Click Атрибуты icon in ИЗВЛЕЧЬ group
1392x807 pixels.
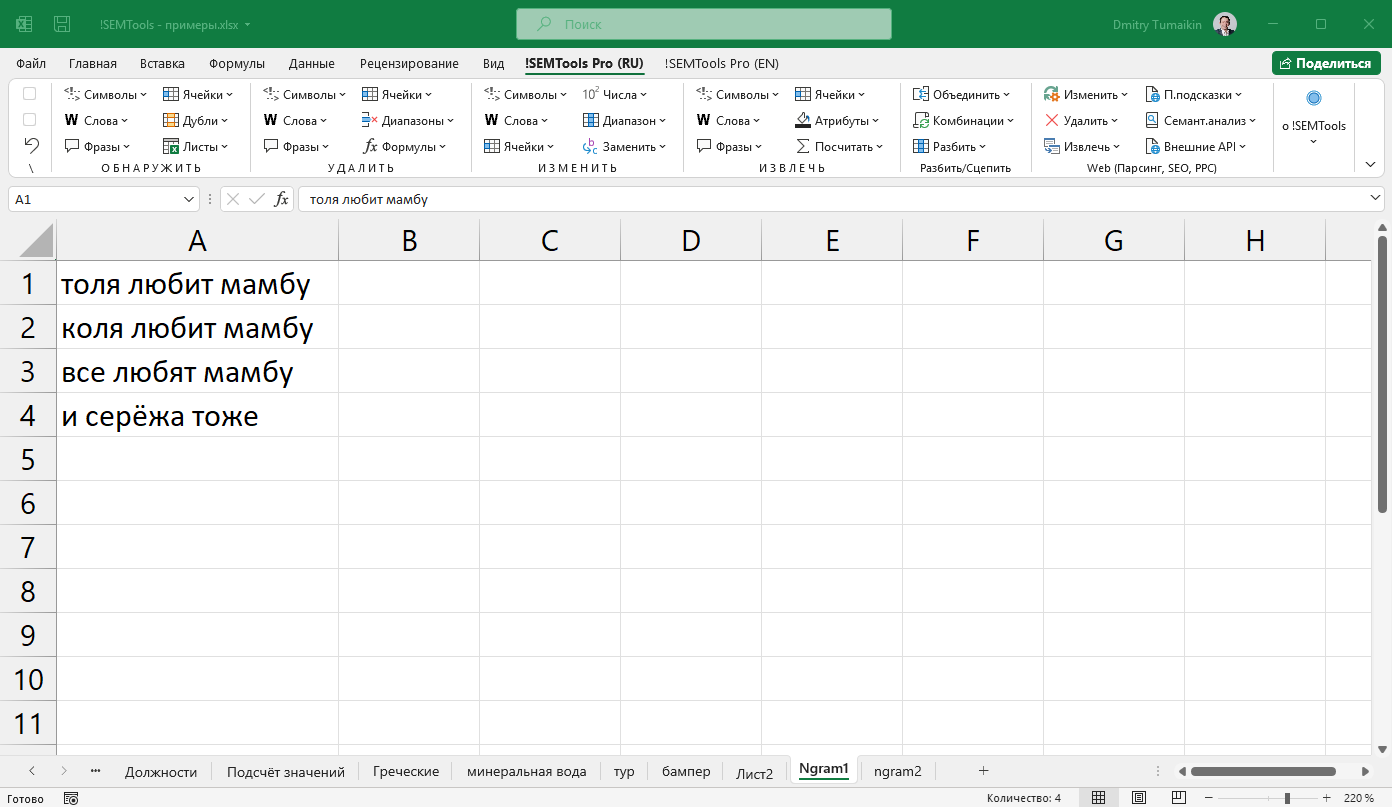coord(803,121)
